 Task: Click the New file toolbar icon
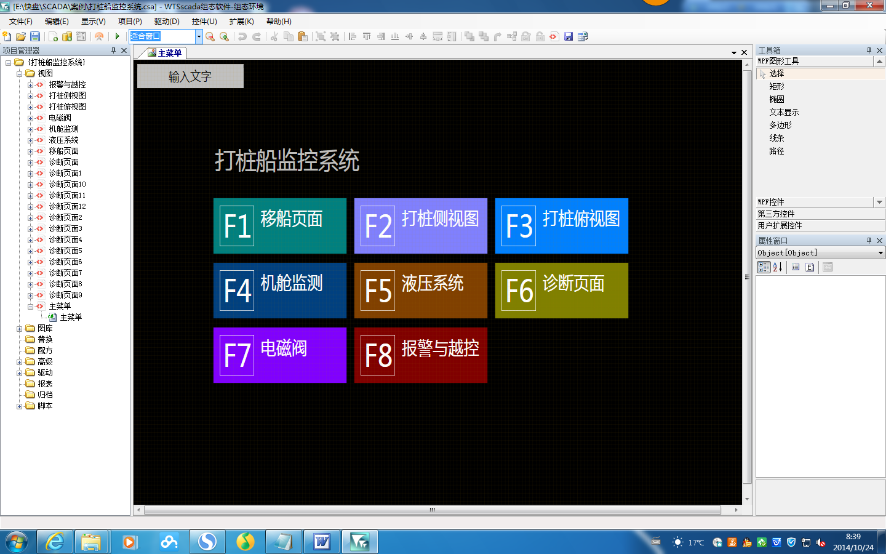coord(6,36)
